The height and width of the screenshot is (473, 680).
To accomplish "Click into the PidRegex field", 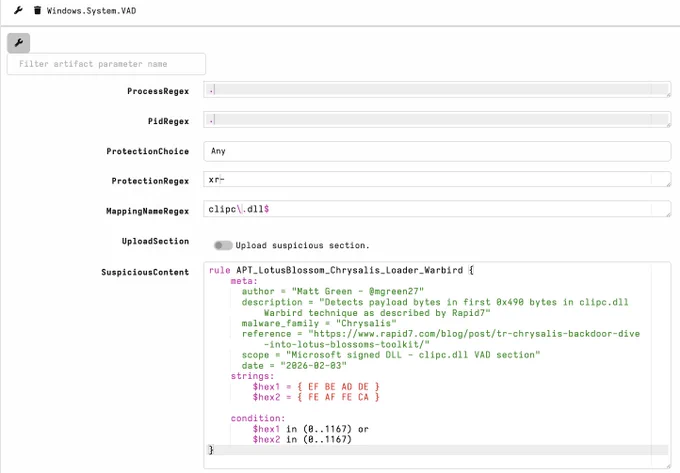I will [437, 120].
